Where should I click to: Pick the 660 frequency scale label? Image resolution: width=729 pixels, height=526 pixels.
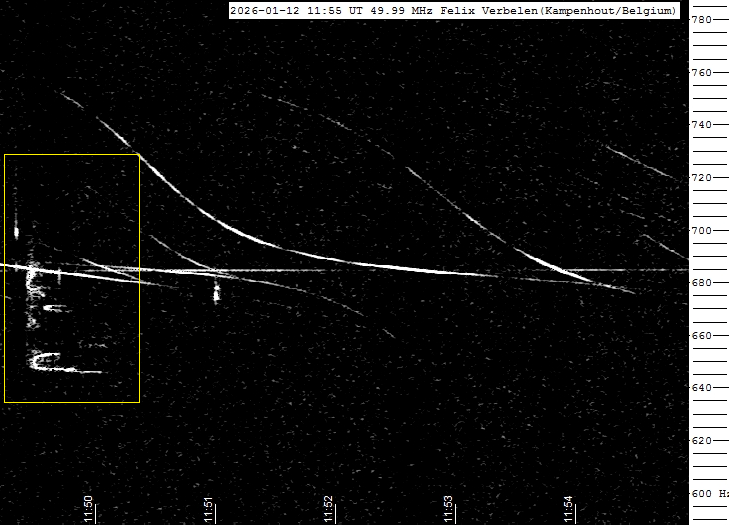(702, 336)
